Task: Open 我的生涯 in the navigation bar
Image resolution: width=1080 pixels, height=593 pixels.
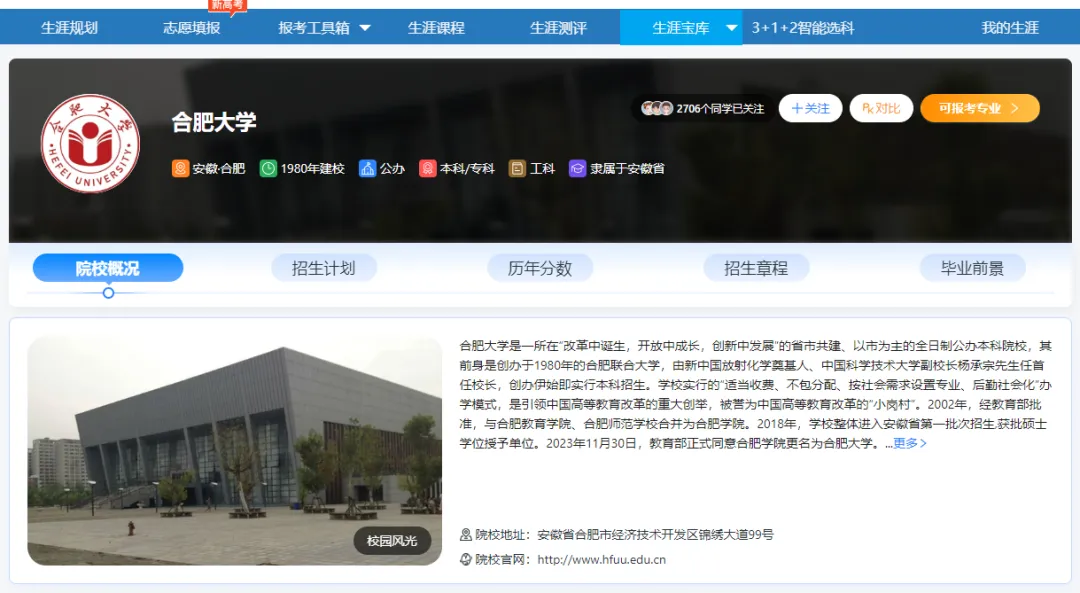Action: [1010, 28]
